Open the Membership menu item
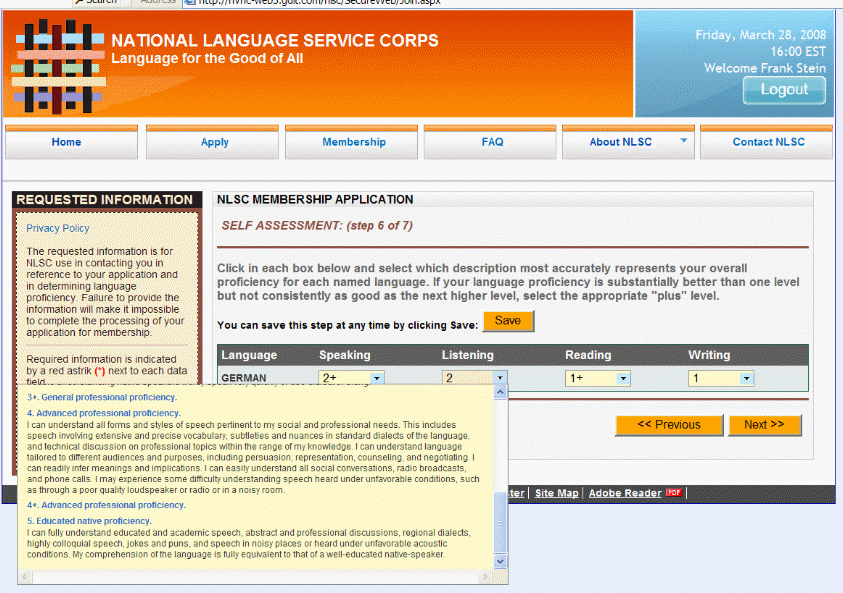Viewport: 843px width, 593px height. 351,142
